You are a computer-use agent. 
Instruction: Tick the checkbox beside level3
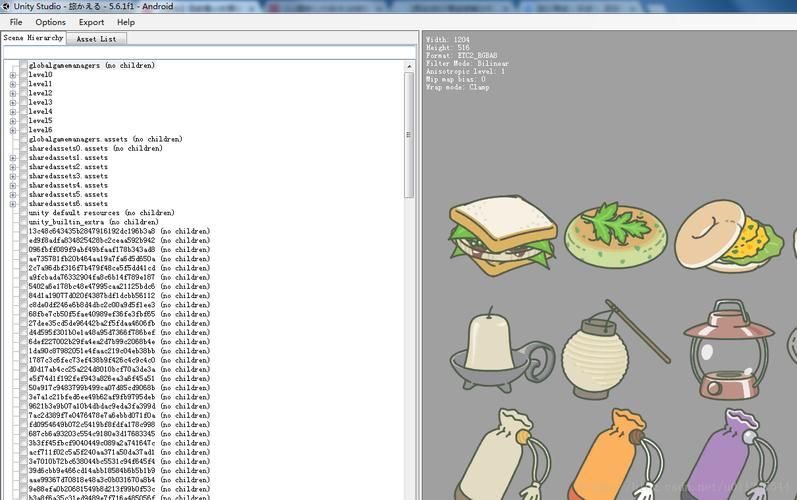[x=23, y=102]
